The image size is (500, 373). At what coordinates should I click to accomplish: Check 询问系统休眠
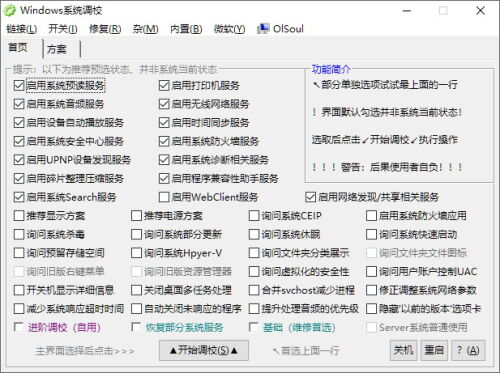coord(254,234)
